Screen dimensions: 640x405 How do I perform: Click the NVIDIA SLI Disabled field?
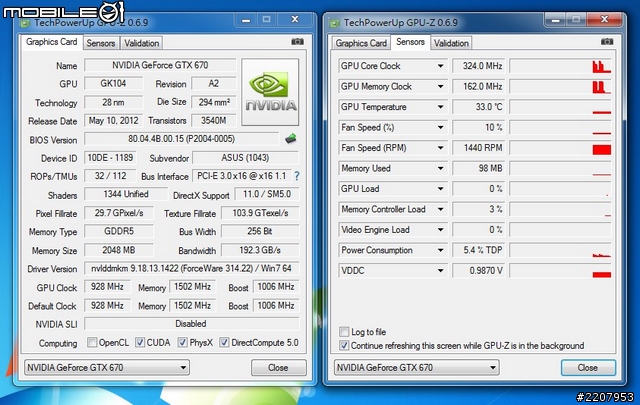[191, 324]
